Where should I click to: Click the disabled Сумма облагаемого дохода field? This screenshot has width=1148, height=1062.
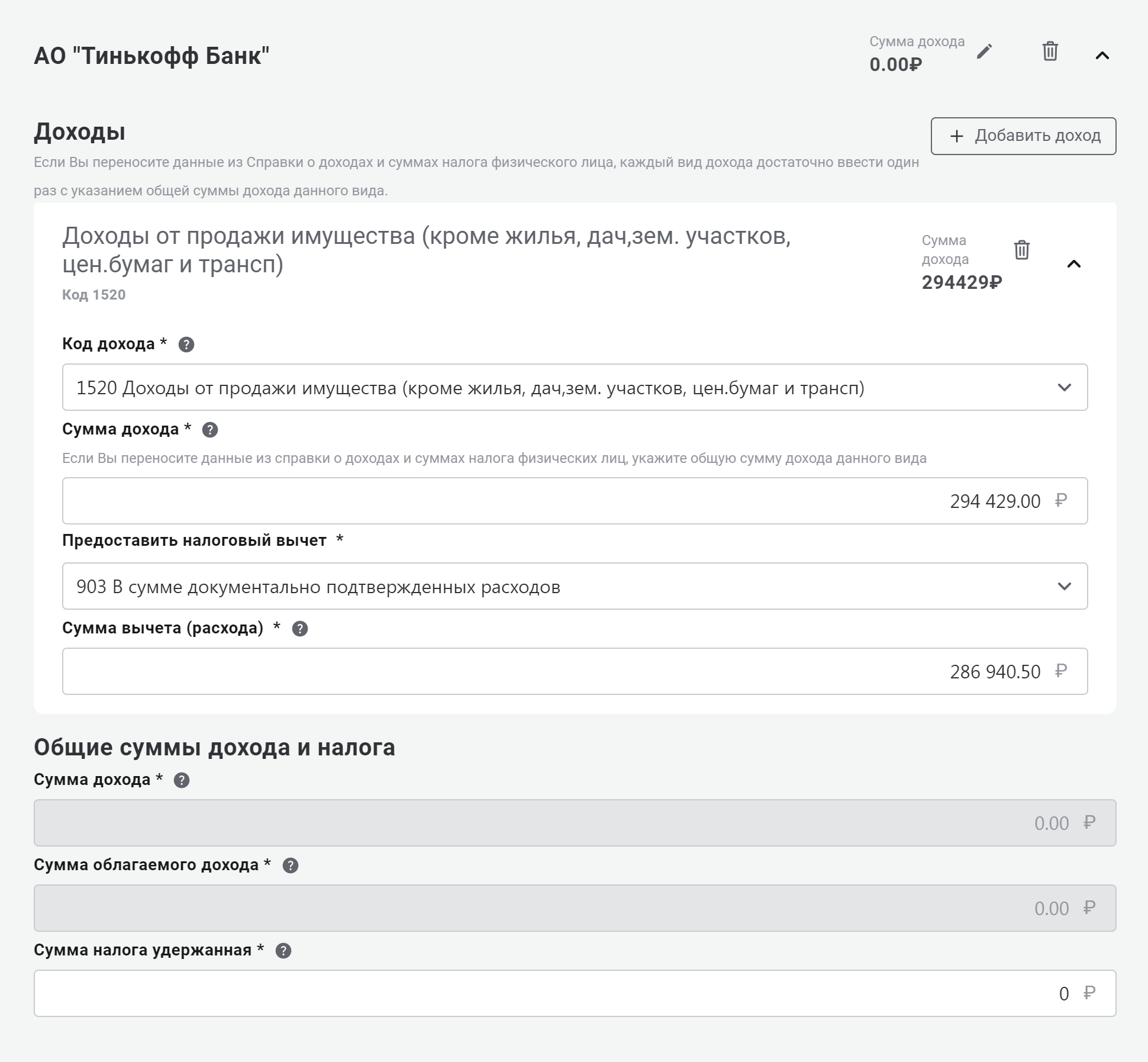[x=575, y=908]
